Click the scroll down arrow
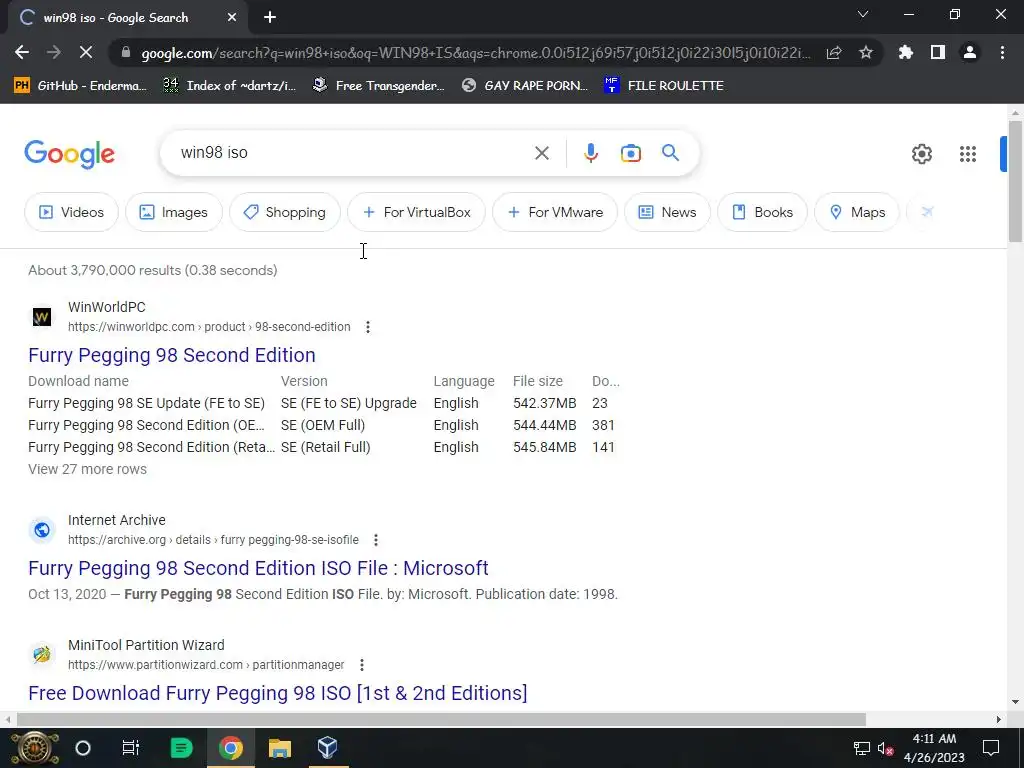This screenshot has height=768, width=1024. [x=1015, y=702]
